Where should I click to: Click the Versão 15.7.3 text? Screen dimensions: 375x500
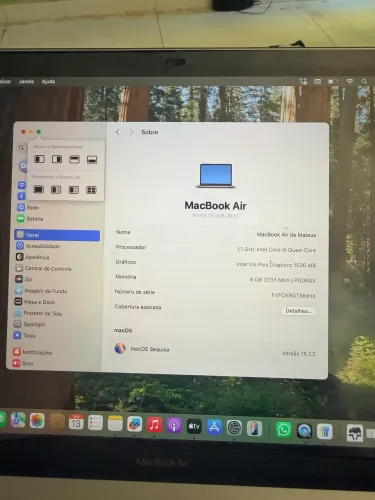pyautogui.click(x=298, y=353)
